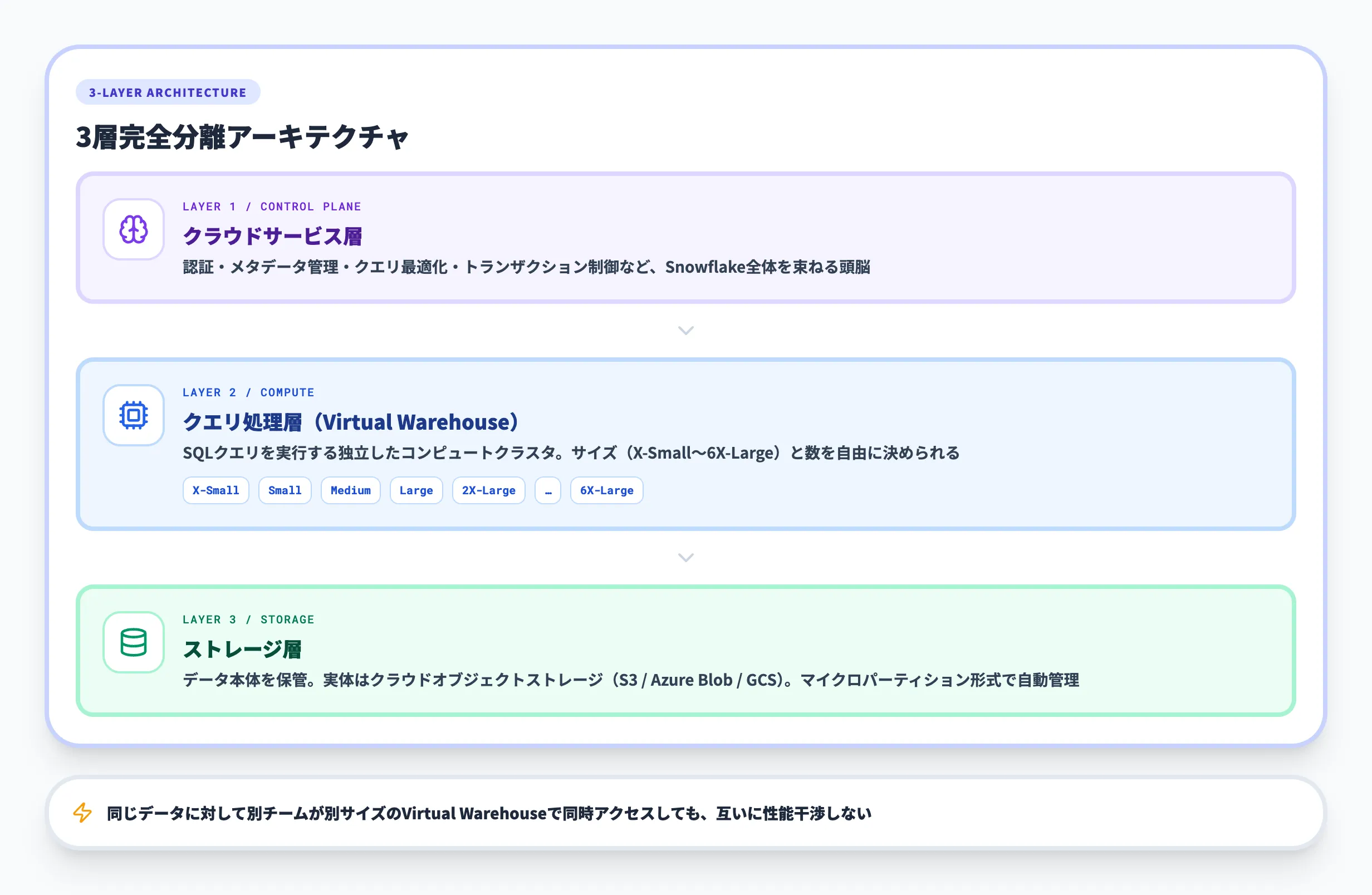Click the brain icon for the Cloud Services layer

click(133, 229)
